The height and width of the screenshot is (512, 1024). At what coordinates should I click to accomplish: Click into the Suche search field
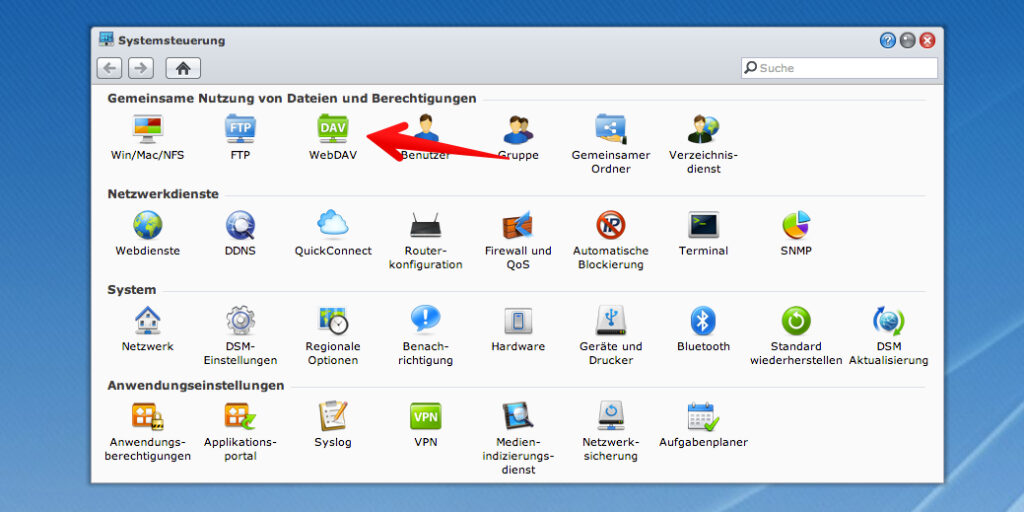click(x=839, y=68)
